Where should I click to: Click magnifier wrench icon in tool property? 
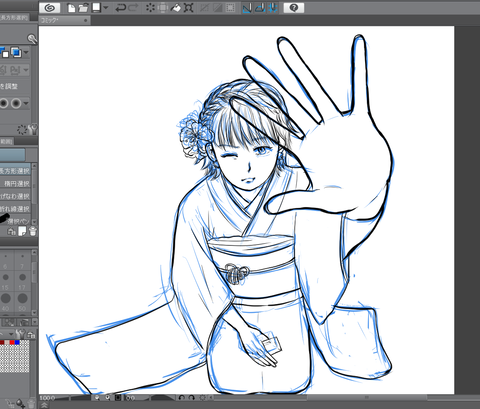point(32,39)
